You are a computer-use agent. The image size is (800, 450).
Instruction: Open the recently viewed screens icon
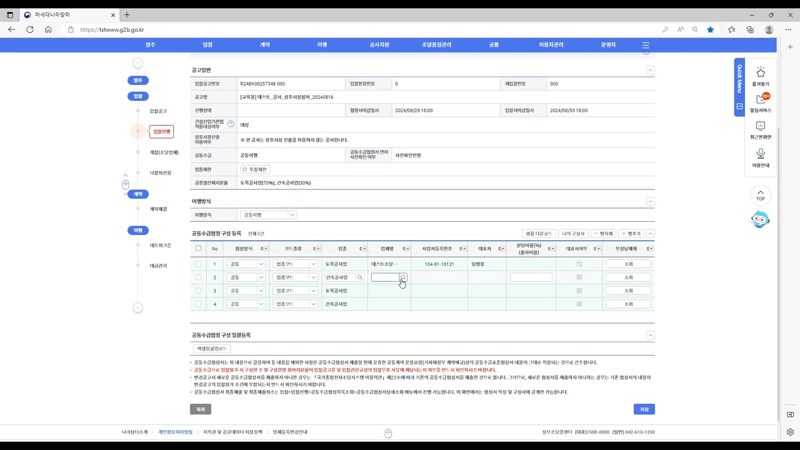click(x=760, y=126)
